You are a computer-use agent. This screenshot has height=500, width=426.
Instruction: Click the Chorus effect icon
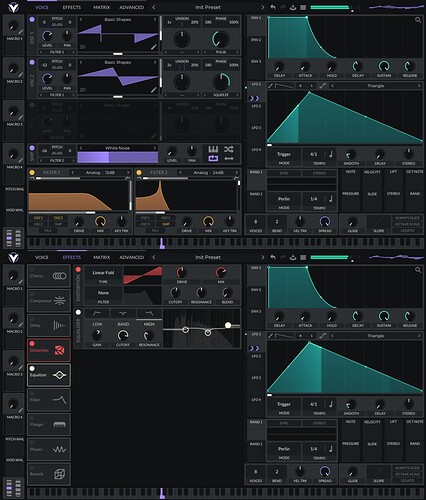coord(60,276)
